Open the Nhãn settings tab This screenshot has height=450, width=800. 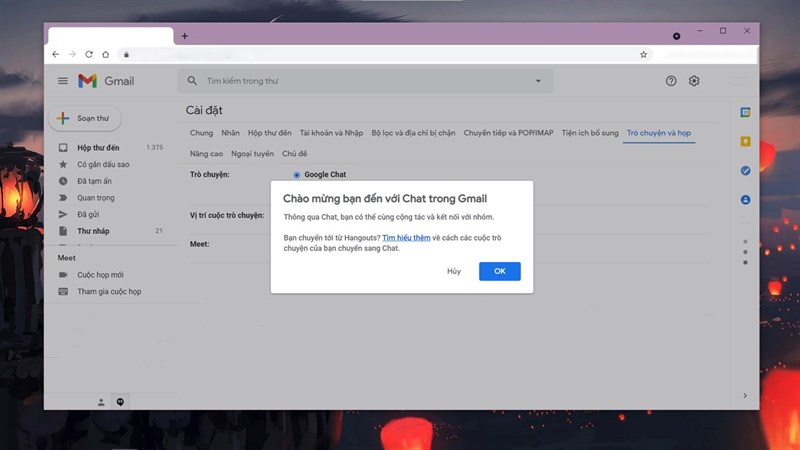230,133
